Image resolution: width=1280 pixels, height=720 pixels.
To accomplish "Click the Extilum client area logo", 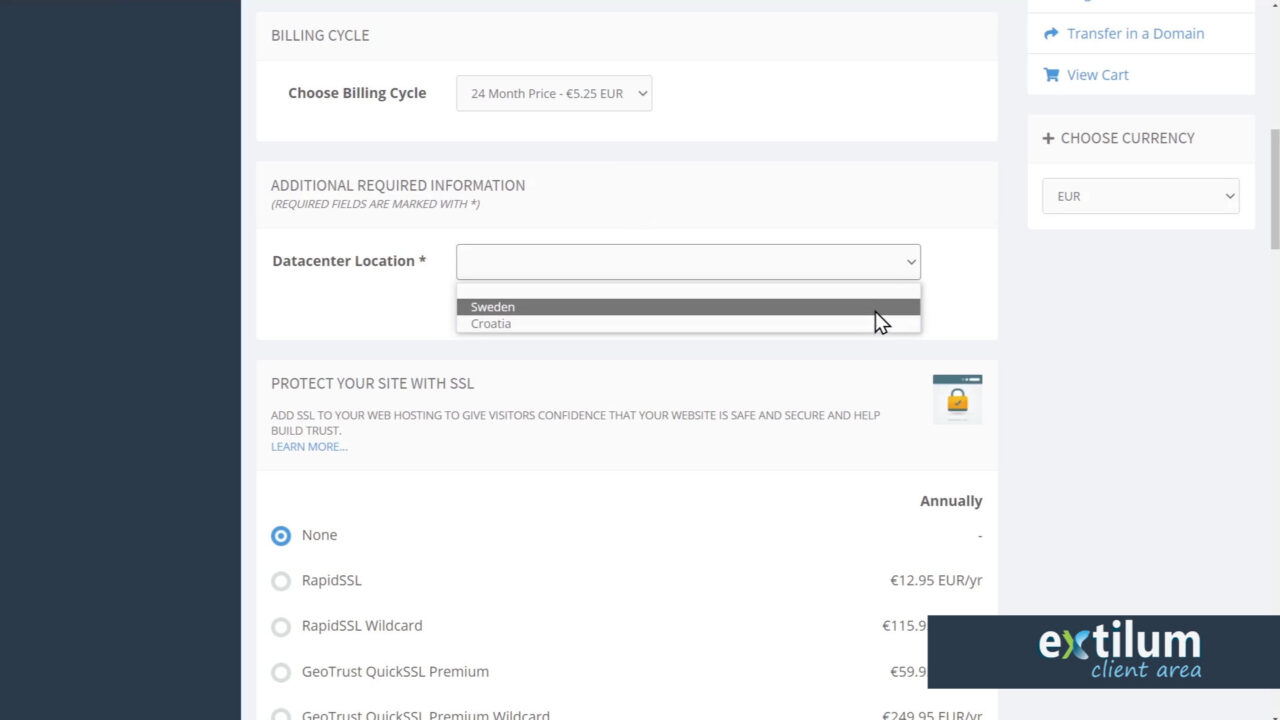I will pos(1103,651).
